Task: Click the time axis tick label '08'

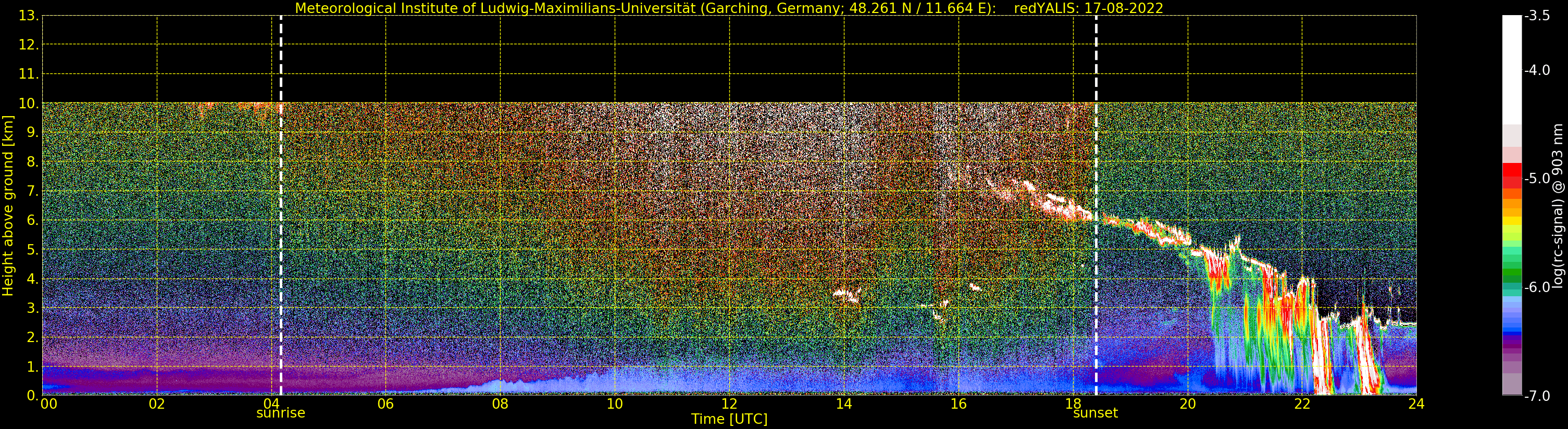Action: coord(500,404)
